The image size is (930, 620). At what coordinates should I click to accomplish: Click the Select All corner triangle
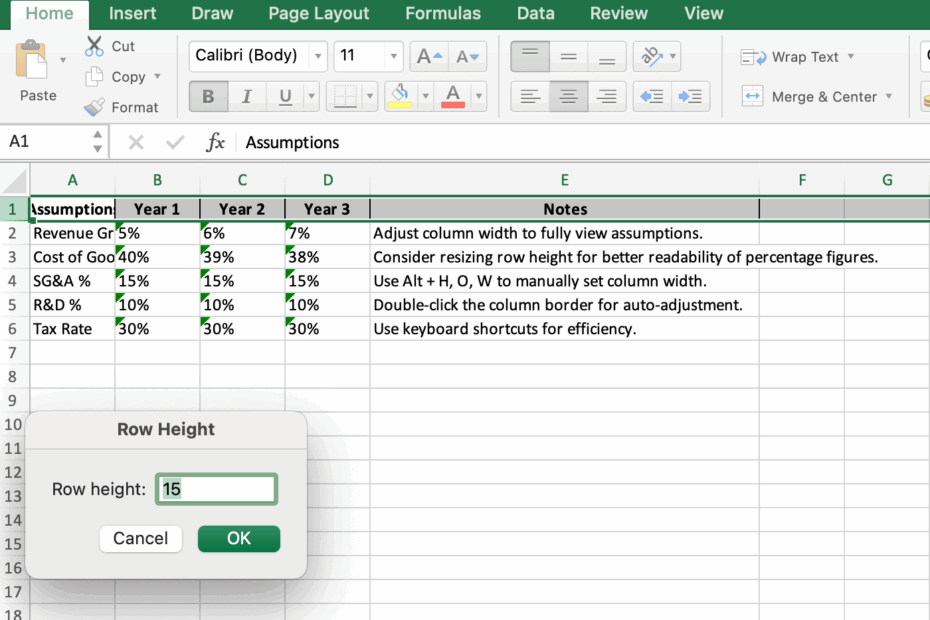pos(15,180)
